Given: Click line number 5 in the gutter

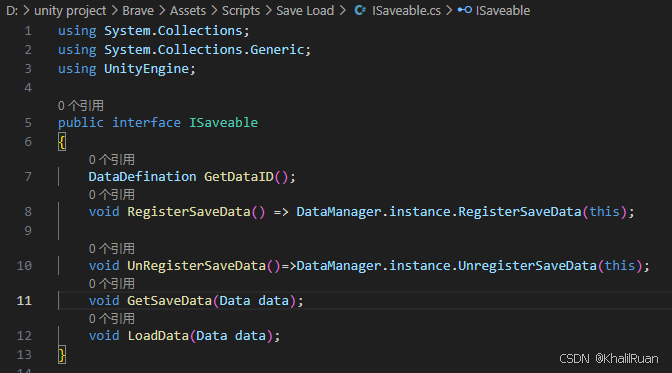Looking at the screenshot, I should click(x=28, y=123).
